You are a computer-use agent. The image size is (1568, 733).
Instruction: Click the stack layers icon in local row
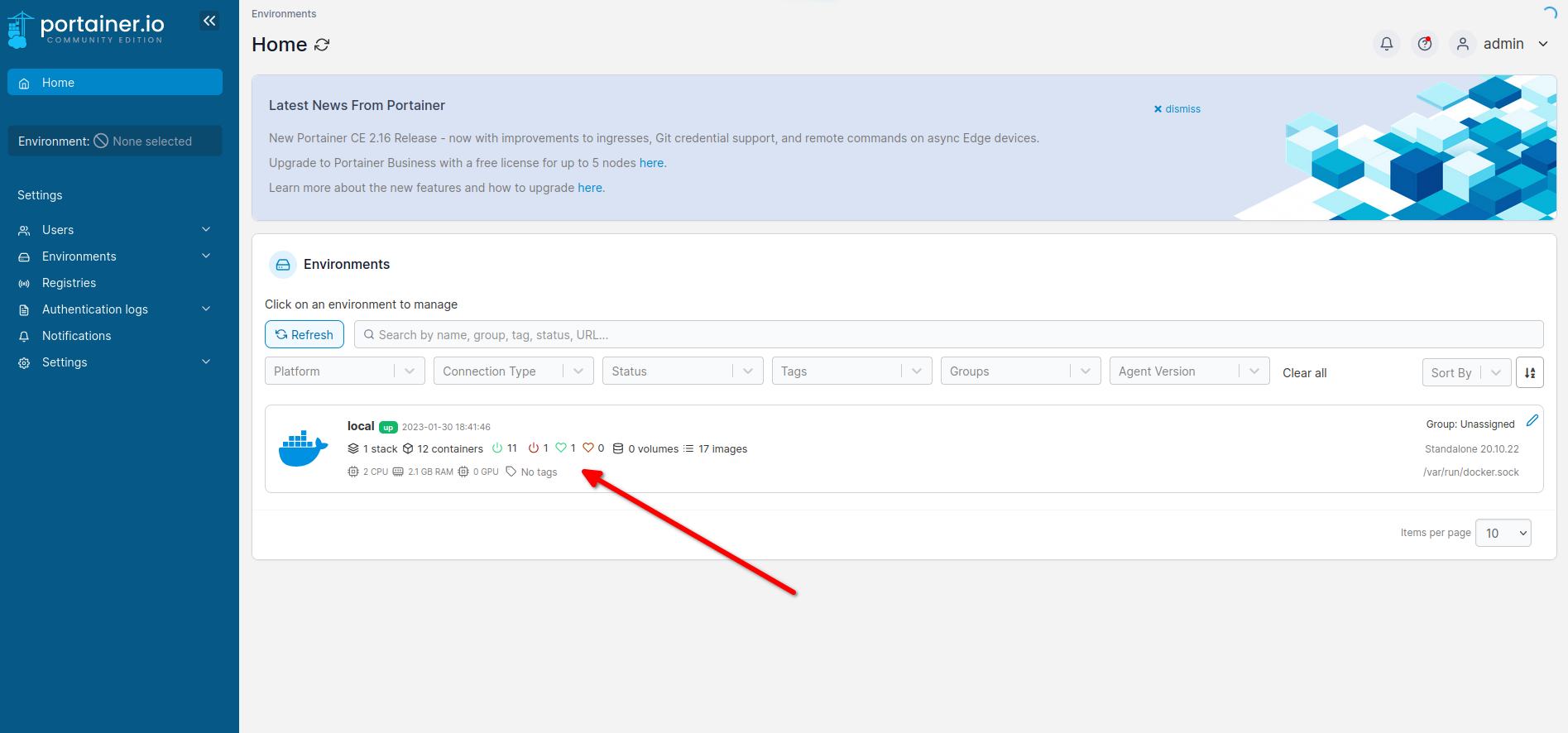point(353,448)
